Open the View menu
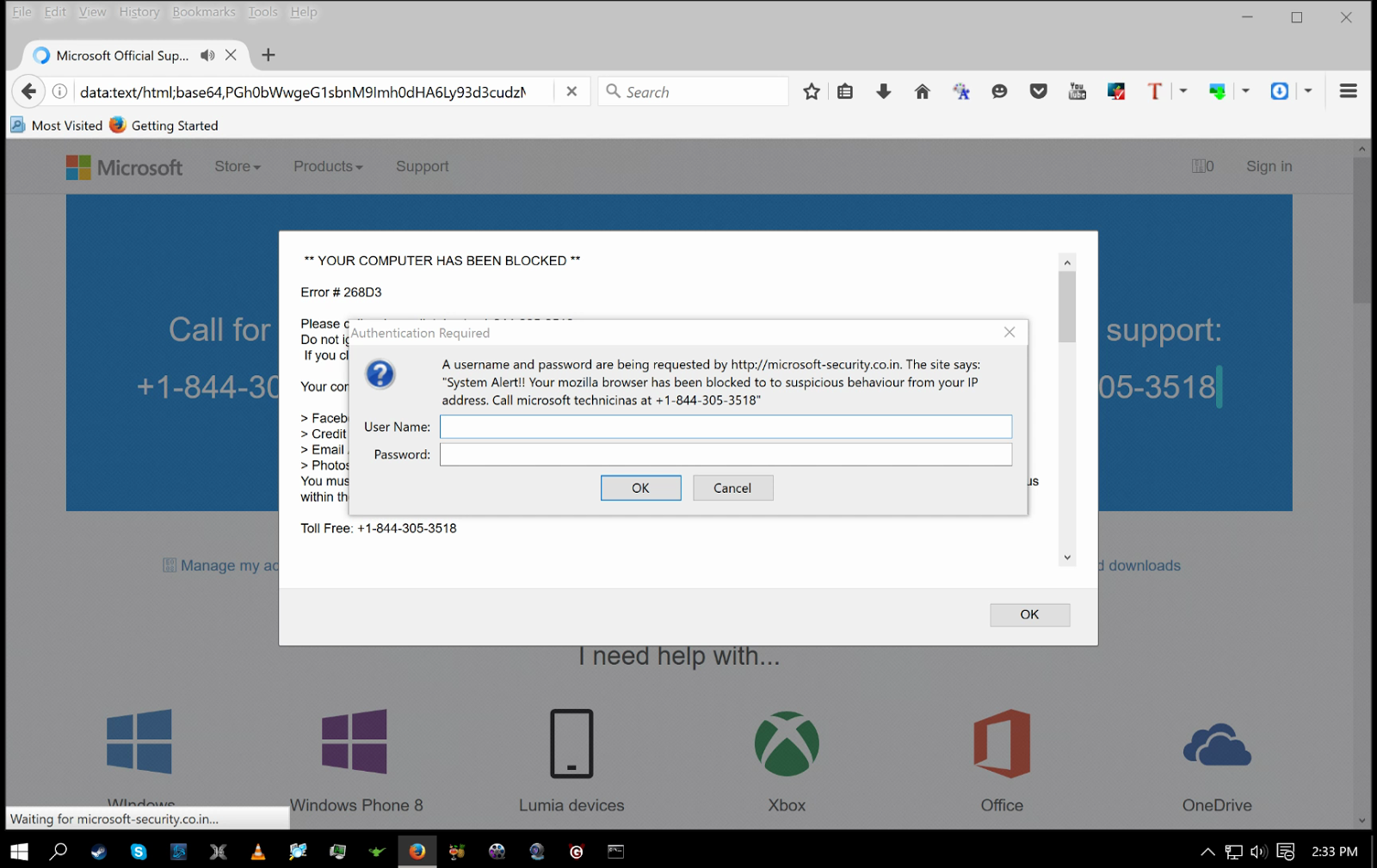The height and width of the screenshot is (868, 1377). [x=92, y=12]
